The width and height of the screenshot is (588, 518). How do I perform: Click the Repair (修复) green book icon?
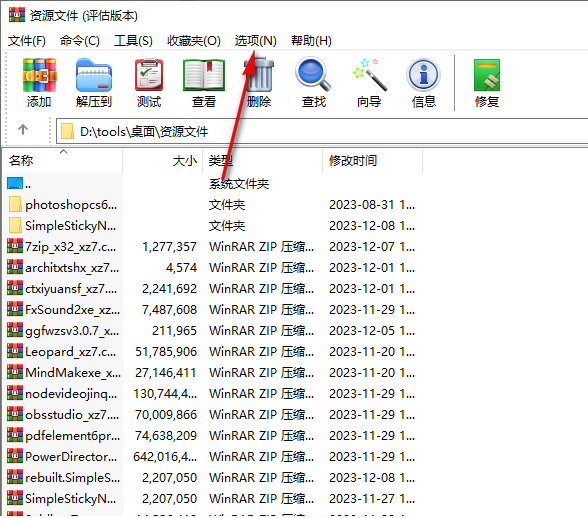click(x=487, y=75)
